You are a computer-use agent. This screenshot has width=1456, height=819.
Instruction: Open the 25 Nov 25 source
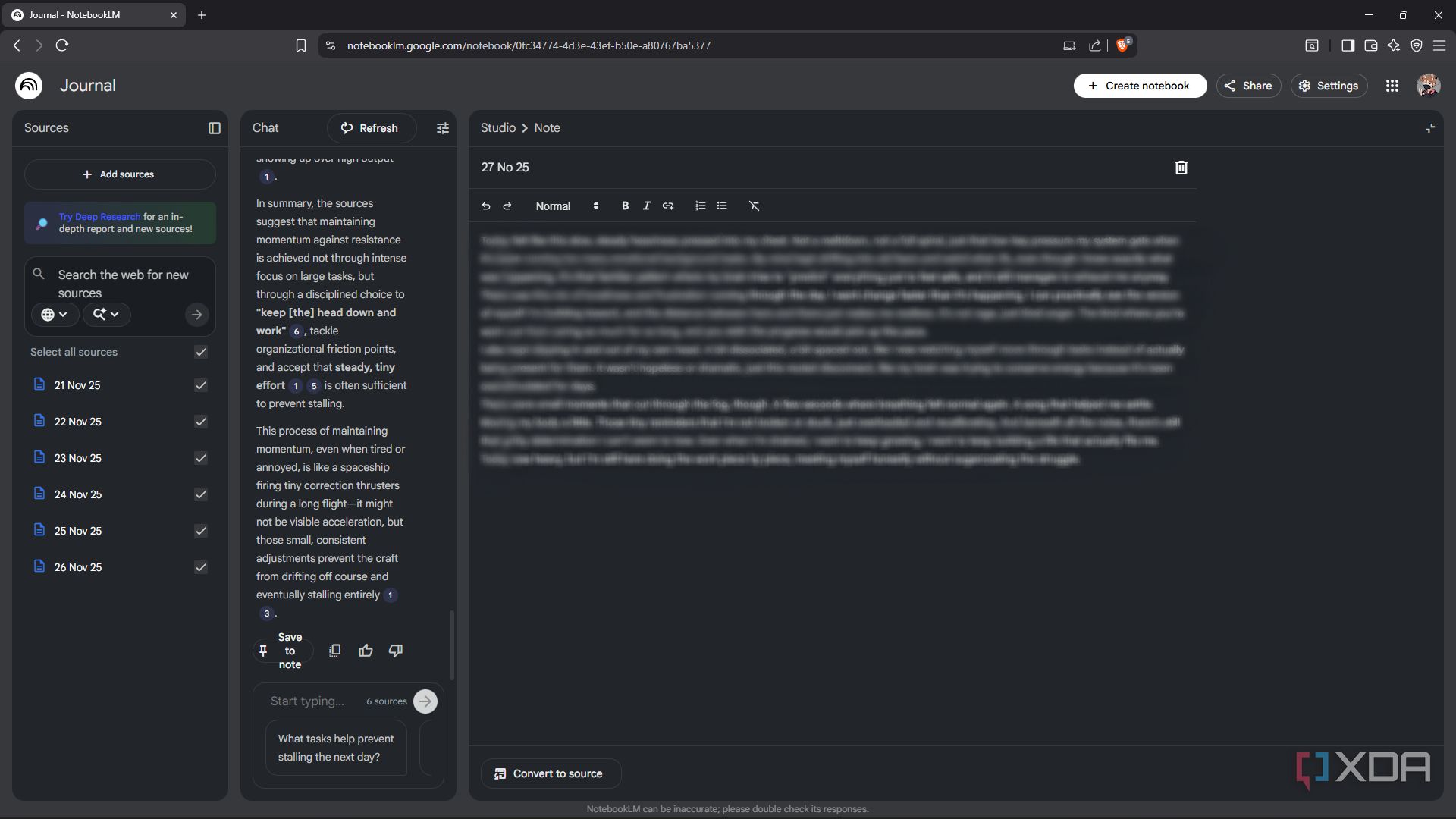tap(77, 531)
